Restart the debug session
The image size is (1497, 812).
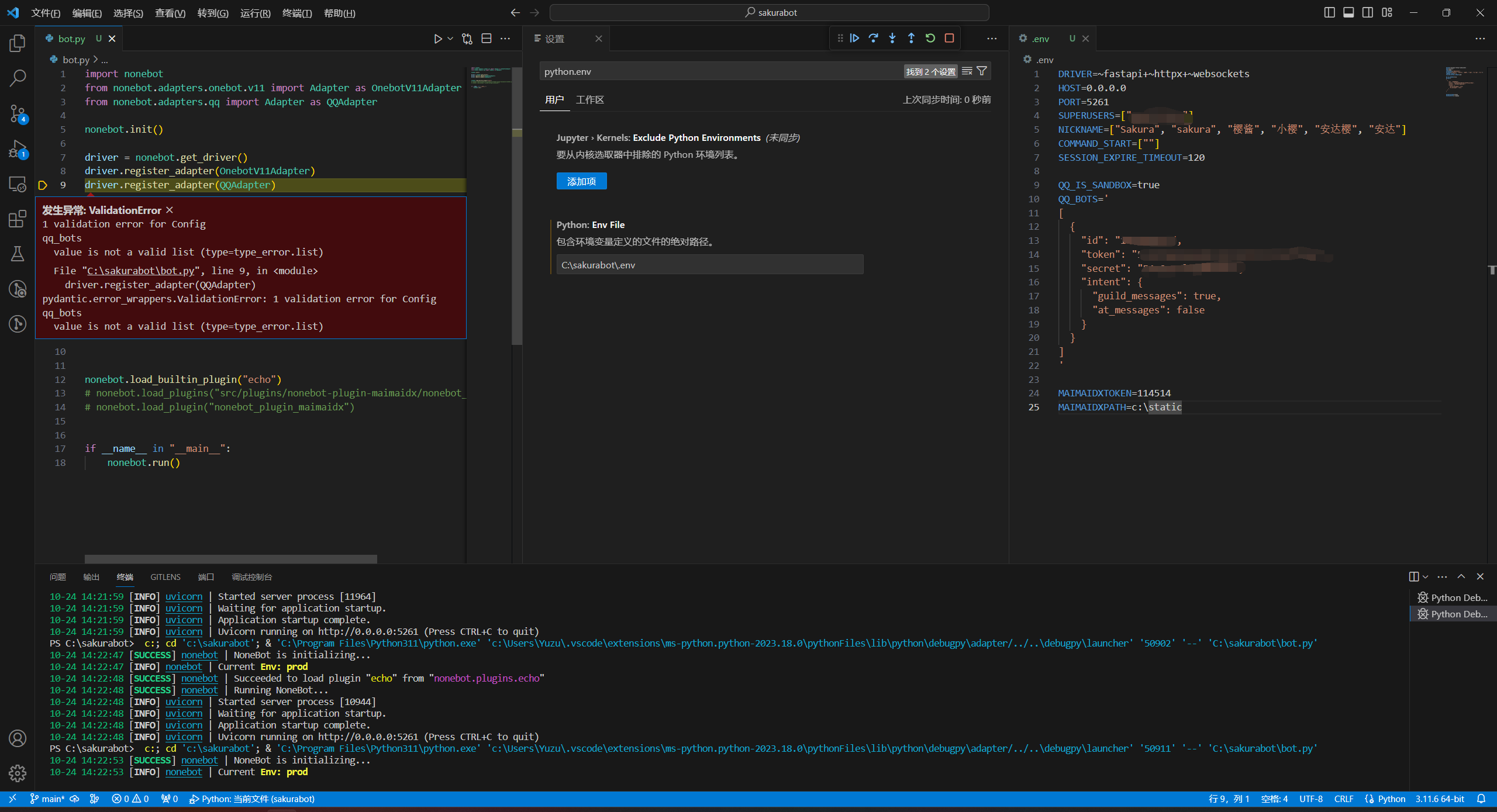click(x=930, y=38)
